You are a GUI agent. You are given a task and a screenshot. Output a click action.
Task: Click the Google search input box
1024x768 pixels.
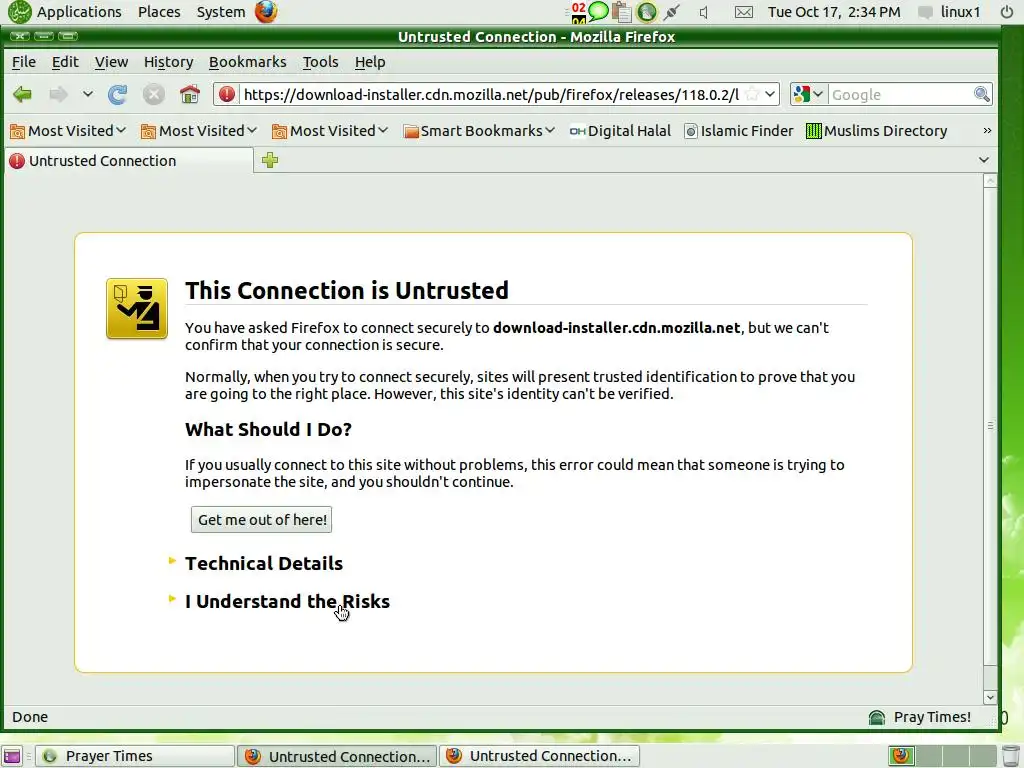click(901, 95)
